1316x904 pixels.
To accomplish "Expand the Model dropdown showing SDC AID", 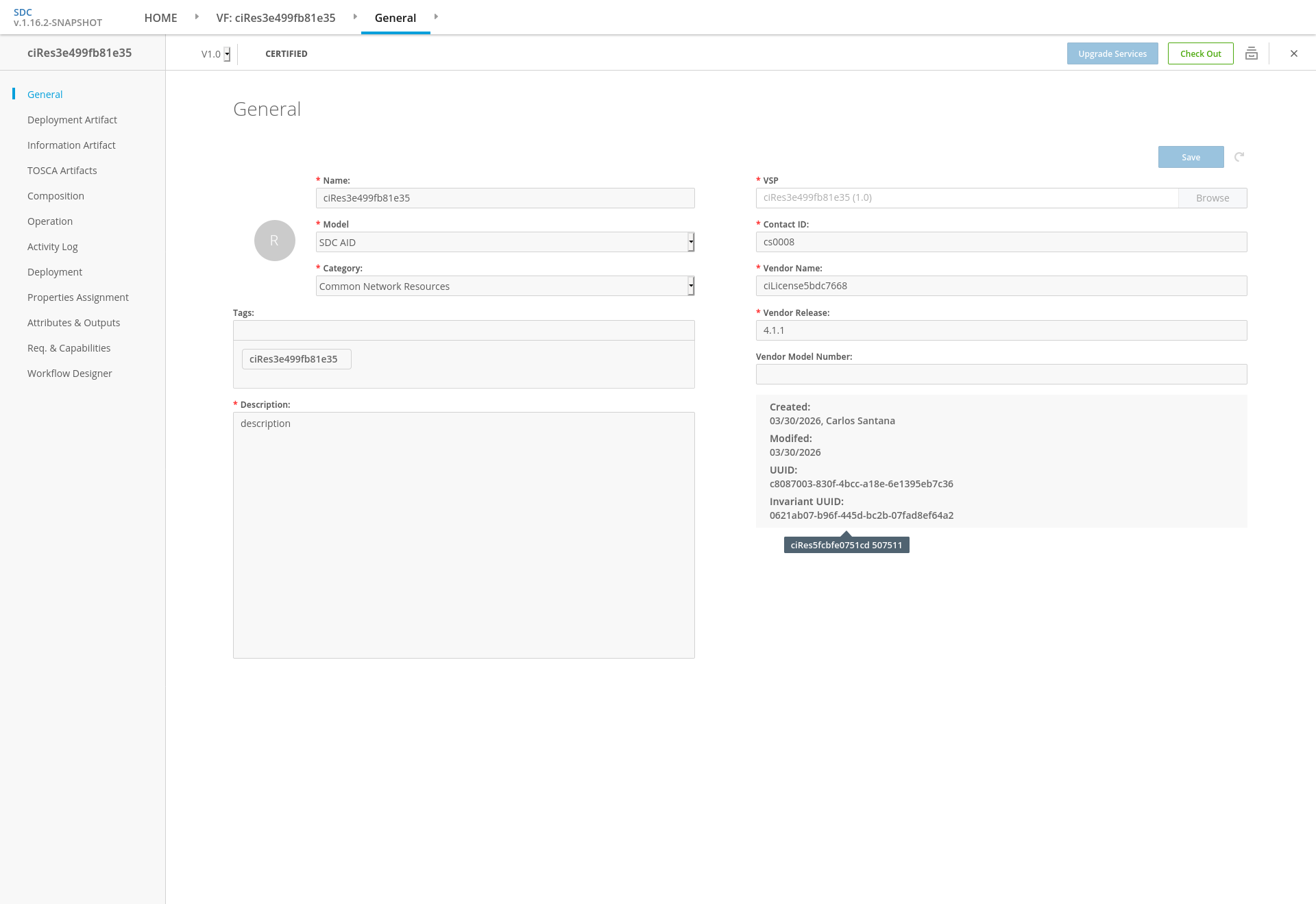I will tap(691, 242).
